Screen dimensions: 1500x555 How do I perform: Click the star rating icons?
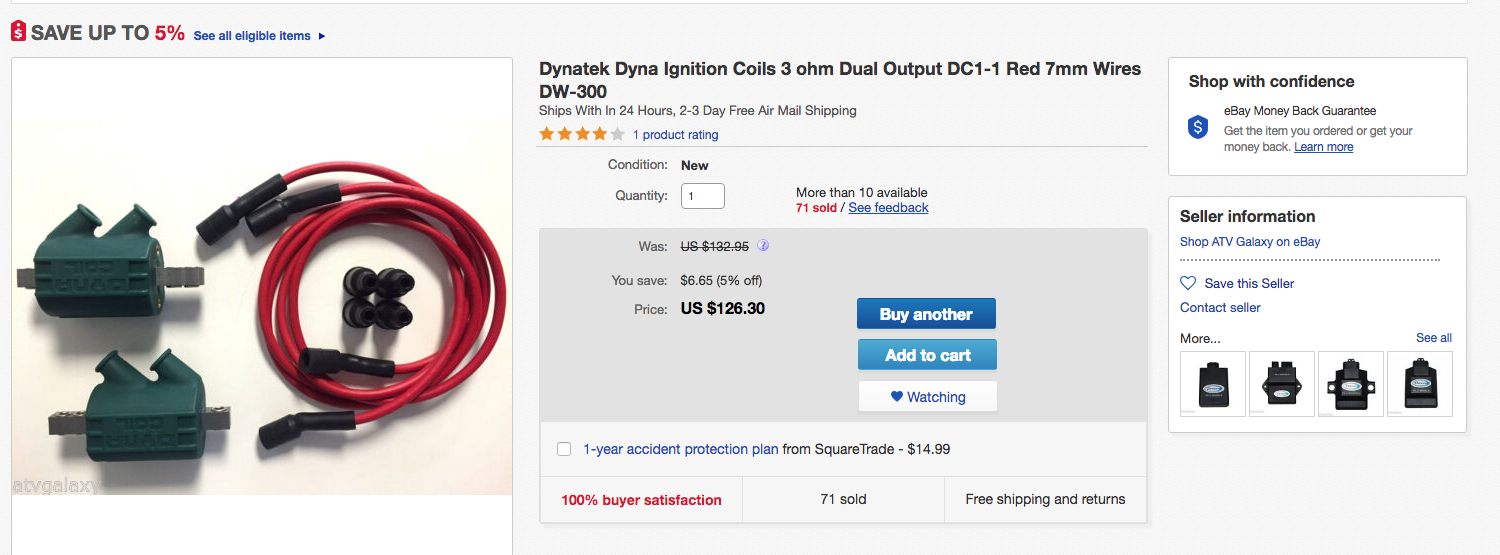(581, 134)
